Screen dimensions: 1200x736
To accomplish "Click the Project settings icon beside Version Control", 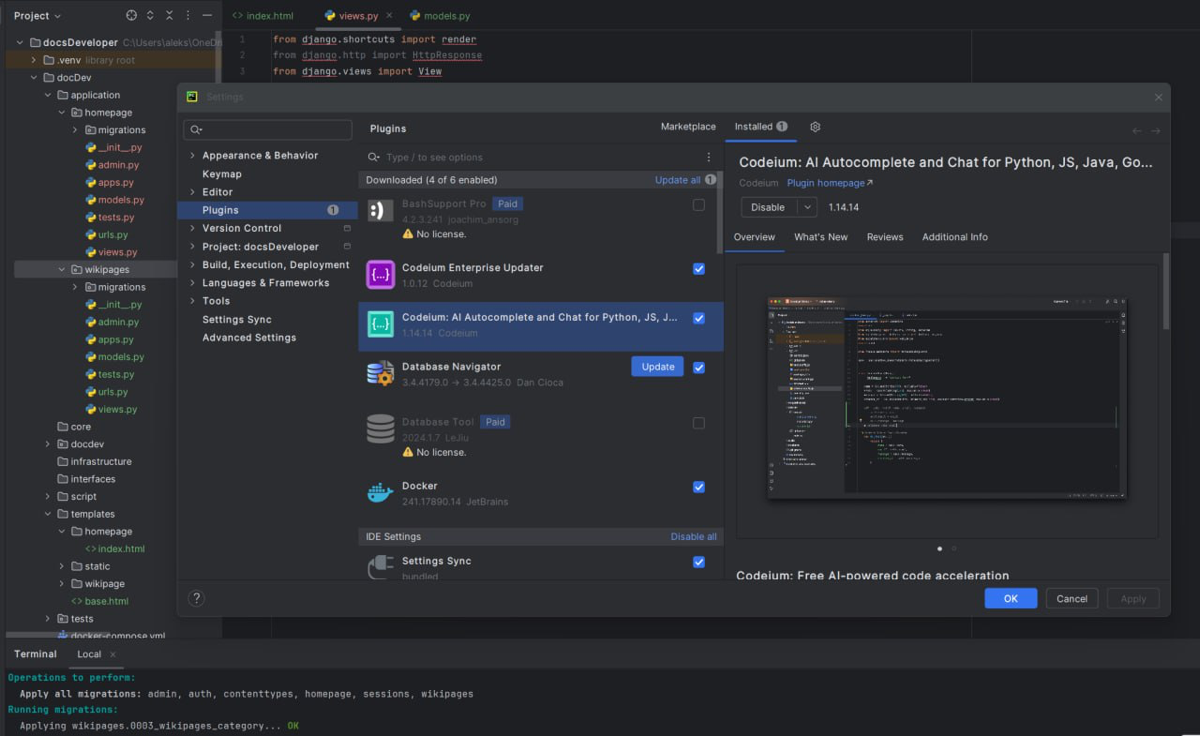I will point(347,228).
